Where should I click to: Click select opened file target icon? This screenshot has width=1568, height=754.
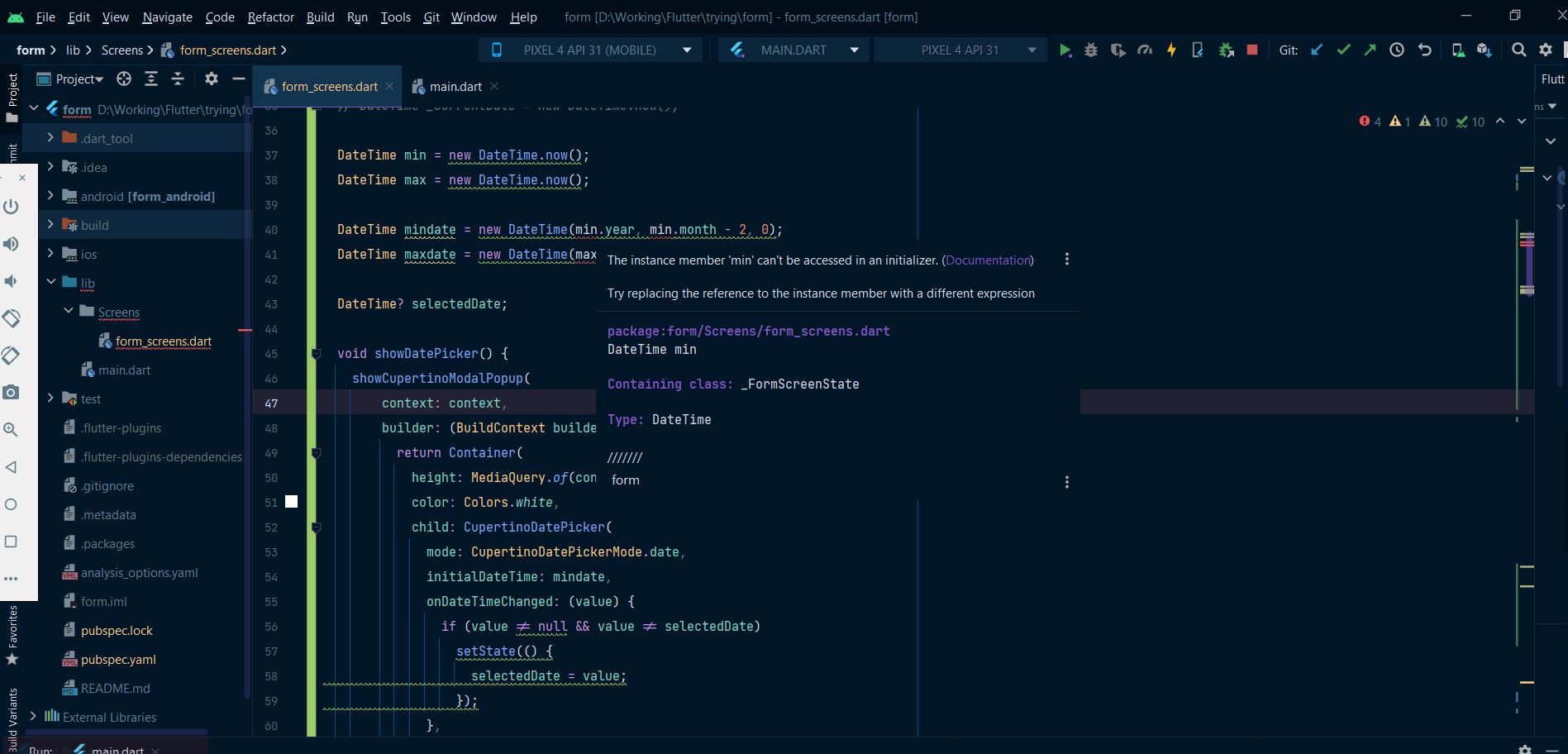[124, 79]
